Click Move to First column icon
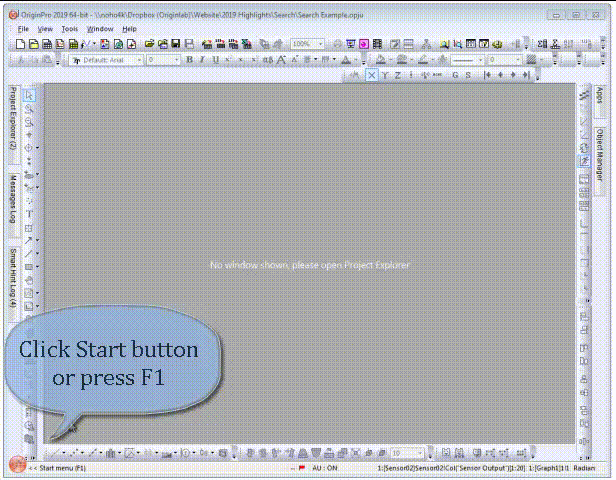Image resolution: width=616 pixels, height=480 pixels. (487, 75)
